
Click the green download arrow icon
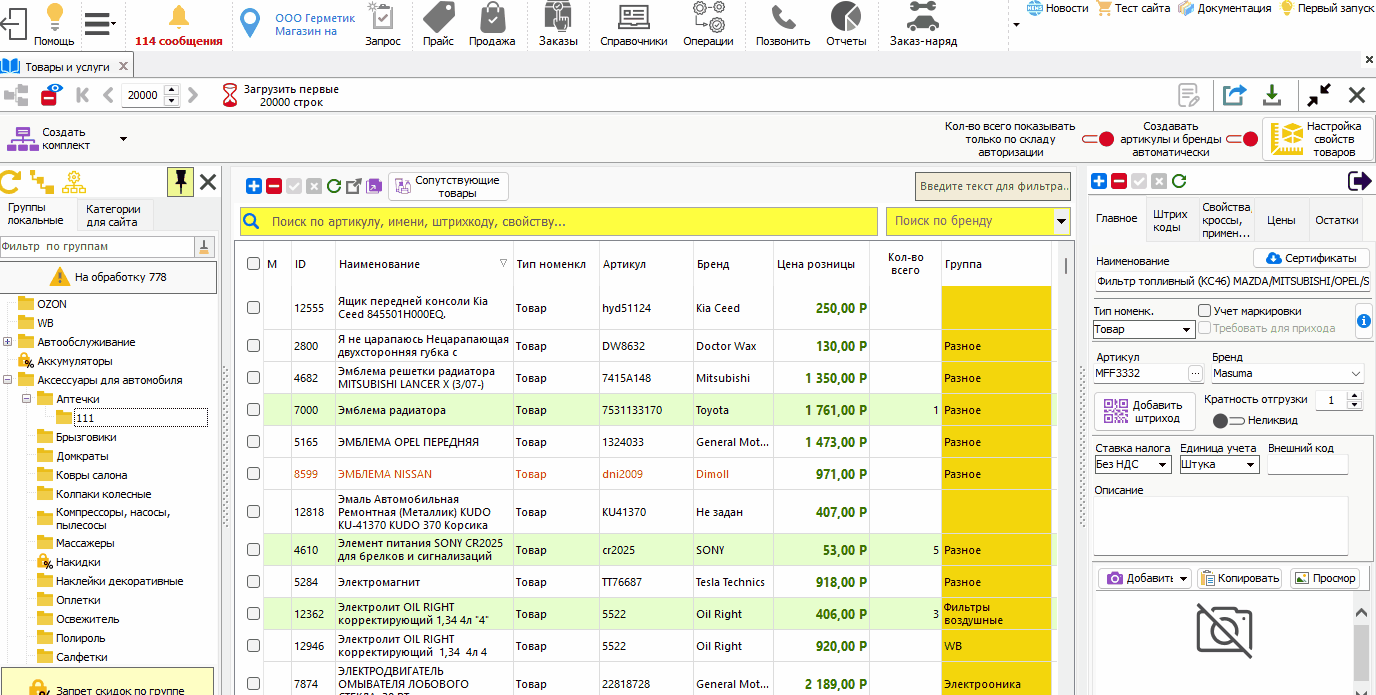point(1272,95)
